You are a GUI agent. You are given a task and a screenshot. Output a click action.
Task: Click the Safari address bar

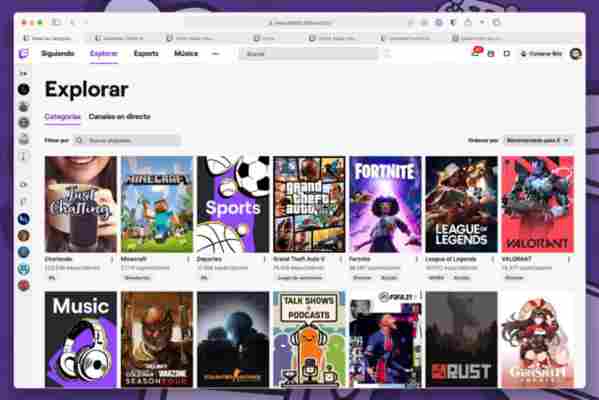tap(299, 23)
